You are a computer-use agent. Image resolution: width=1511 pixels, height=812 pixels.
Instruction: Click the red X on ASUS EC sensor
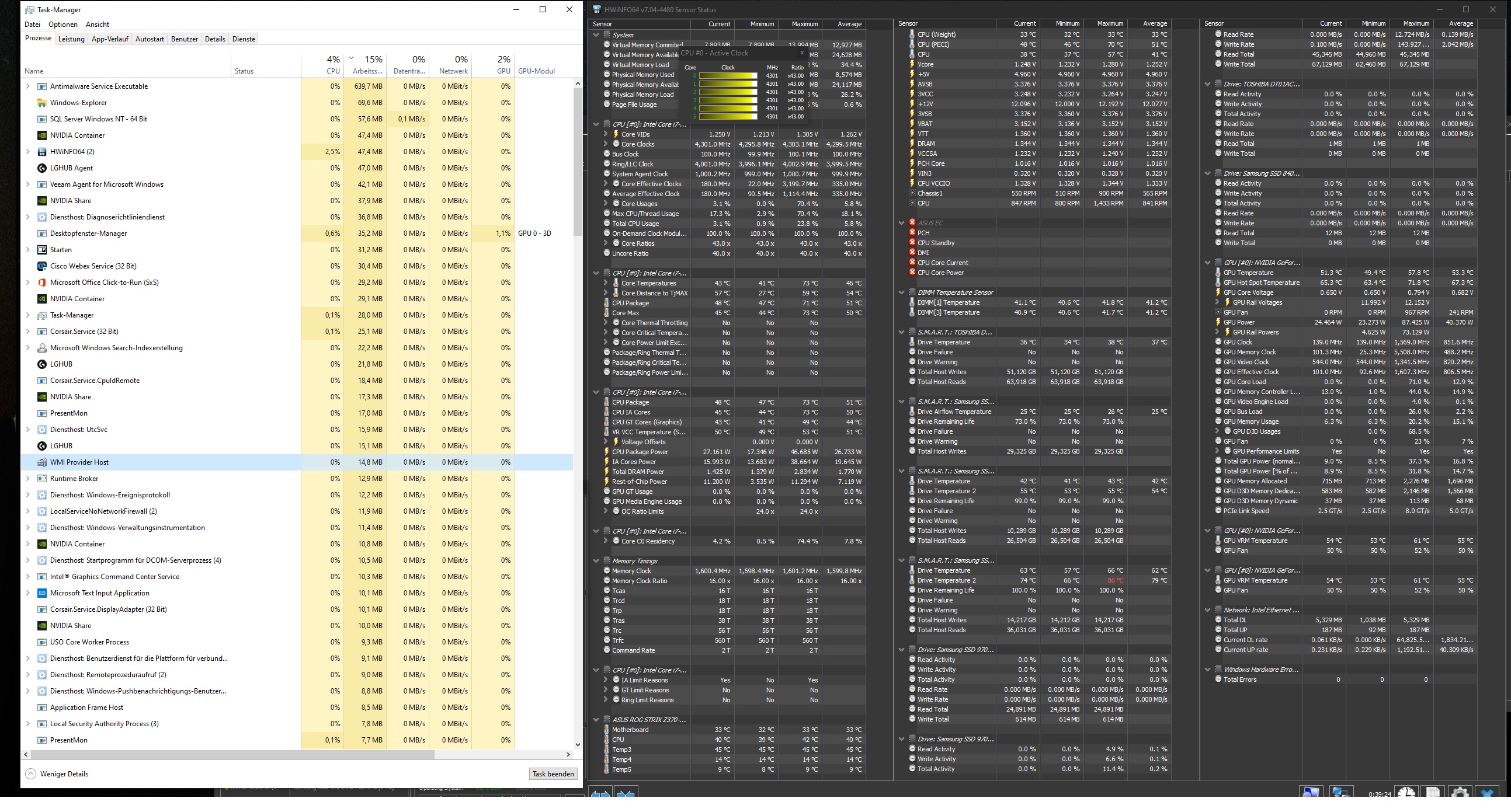pyautogui.click(x=912, y=223)
